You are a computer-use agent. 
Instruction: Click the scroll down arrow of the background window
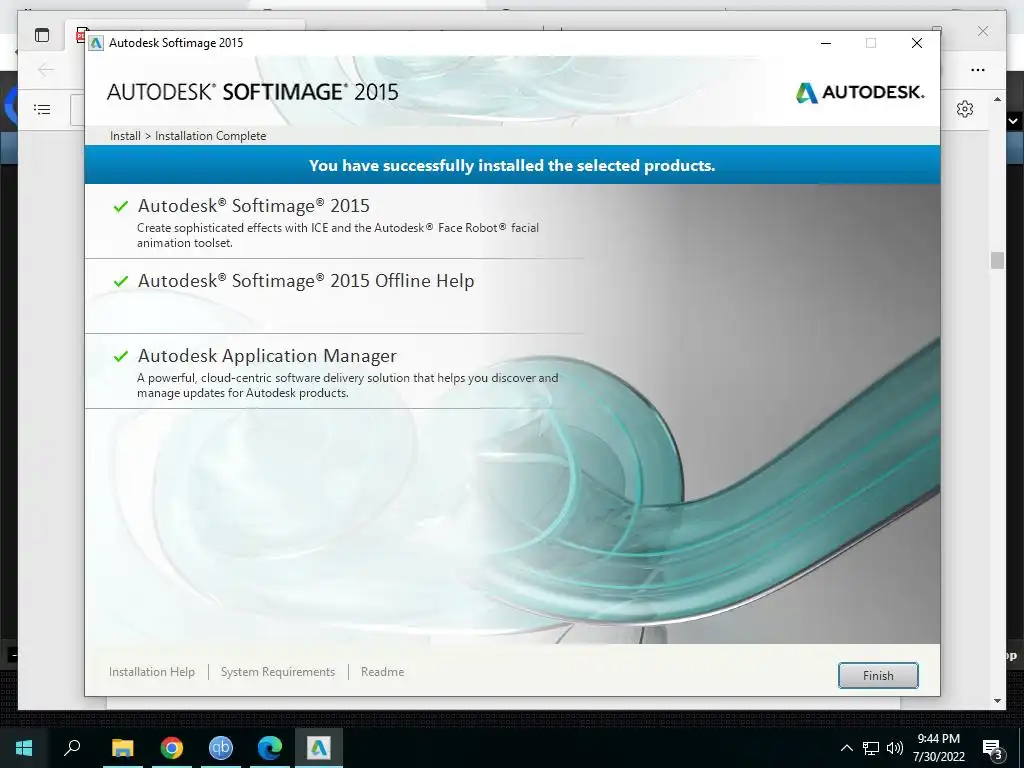(x=997, y=701)
